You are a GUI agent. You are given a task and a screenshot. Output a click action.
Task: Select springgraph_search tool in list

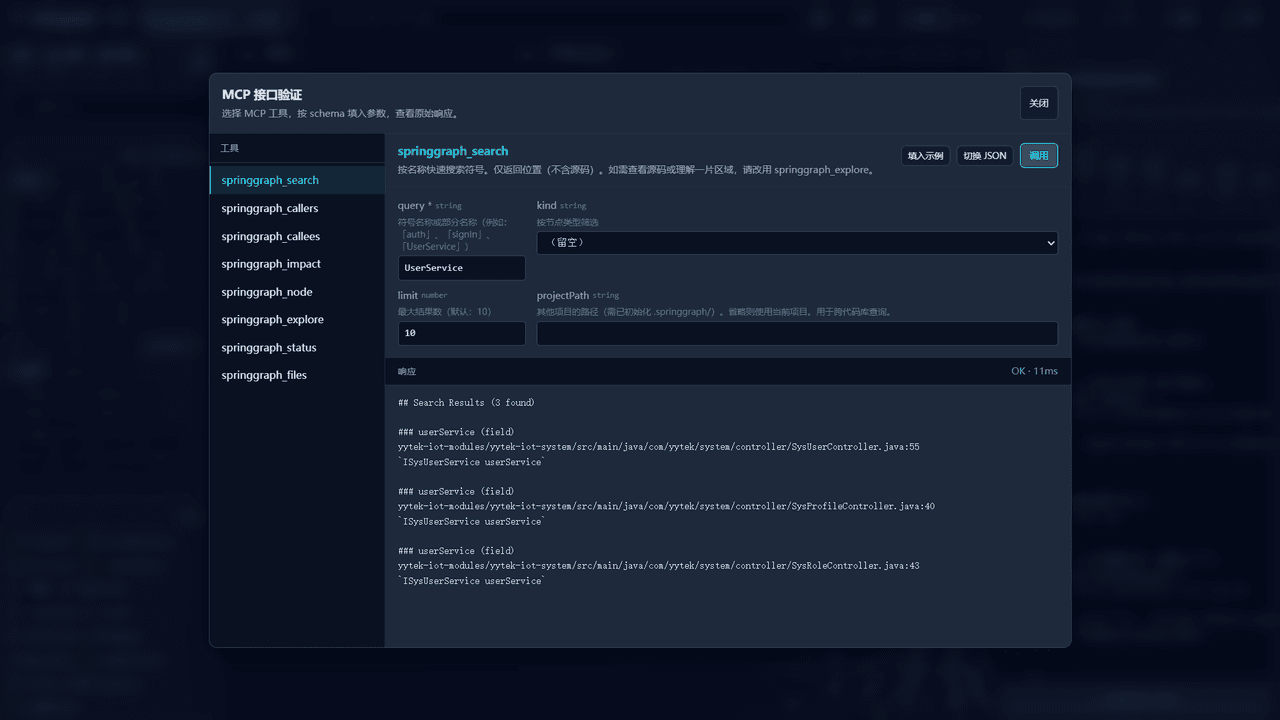[x=297, y=180]
